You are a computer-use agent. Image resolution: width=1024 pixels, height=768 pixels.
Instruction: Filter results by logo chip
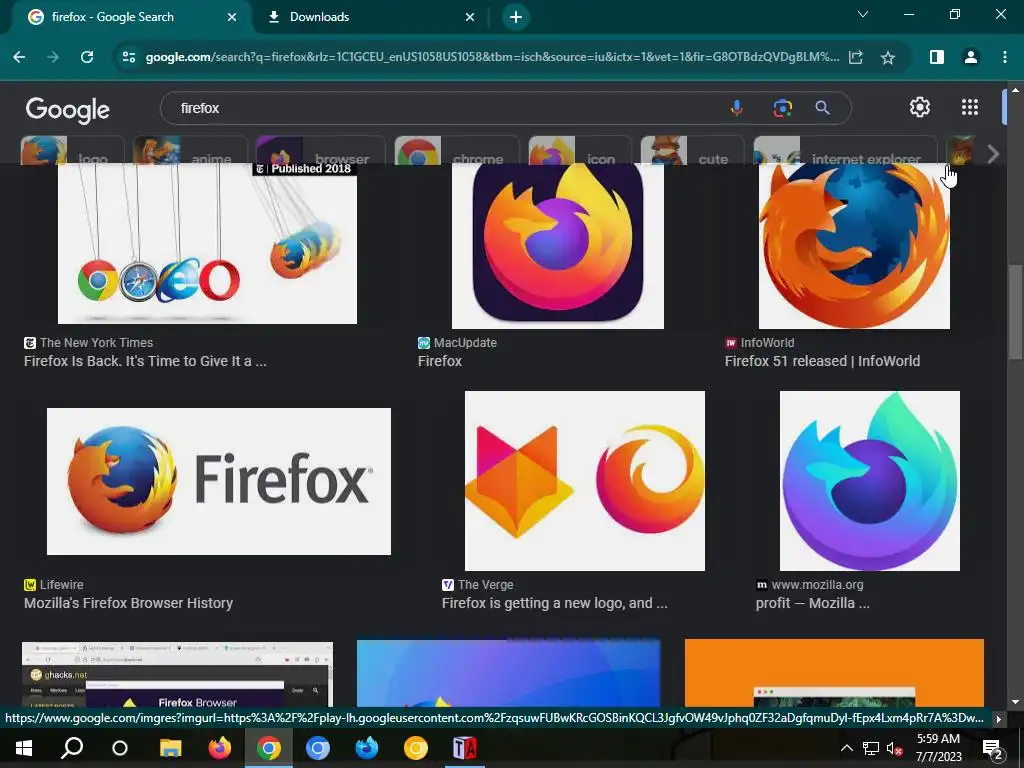(72, 150)
